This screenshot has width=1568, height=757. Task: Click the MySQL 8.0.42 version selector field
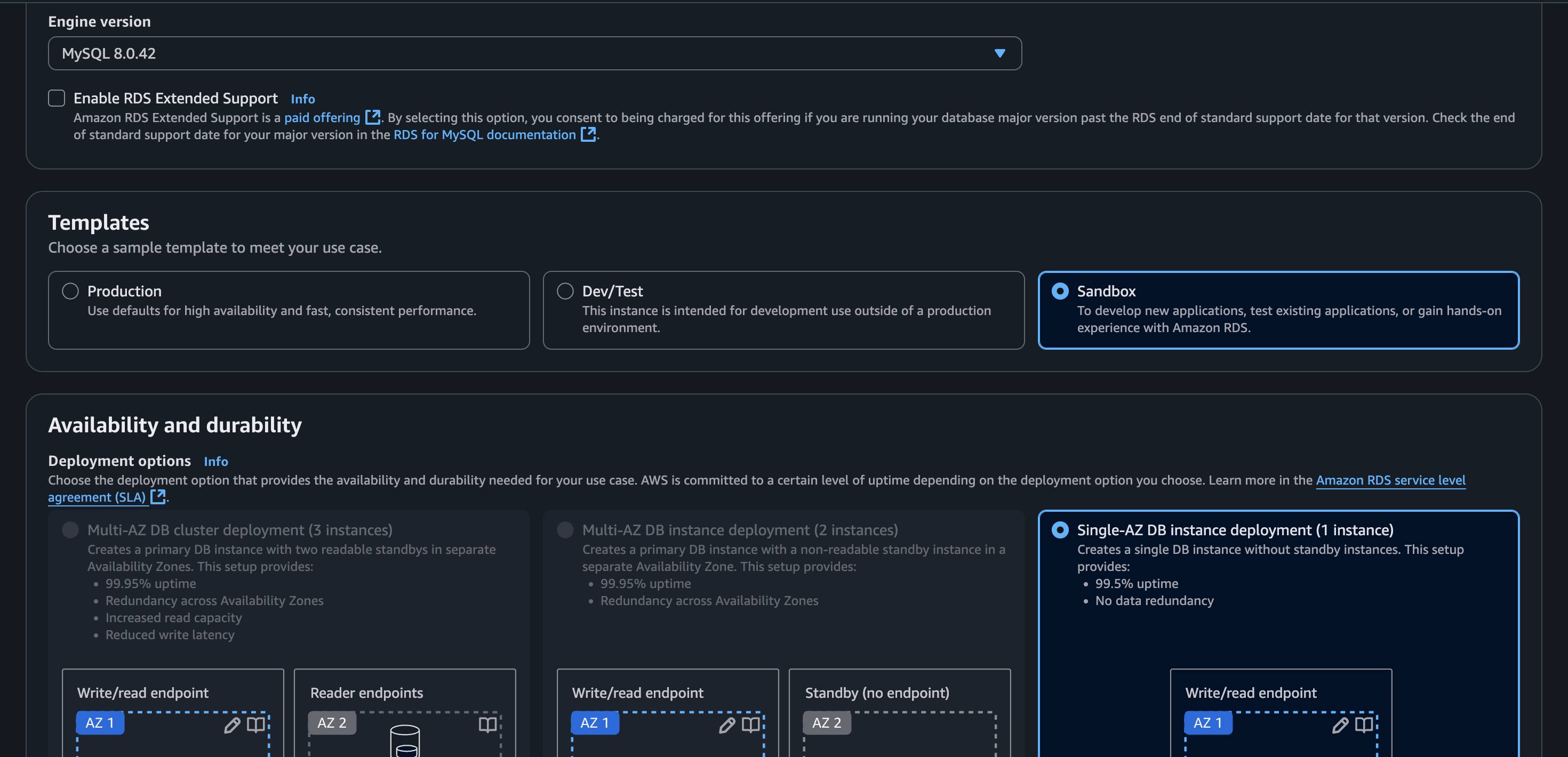[487, 53]
